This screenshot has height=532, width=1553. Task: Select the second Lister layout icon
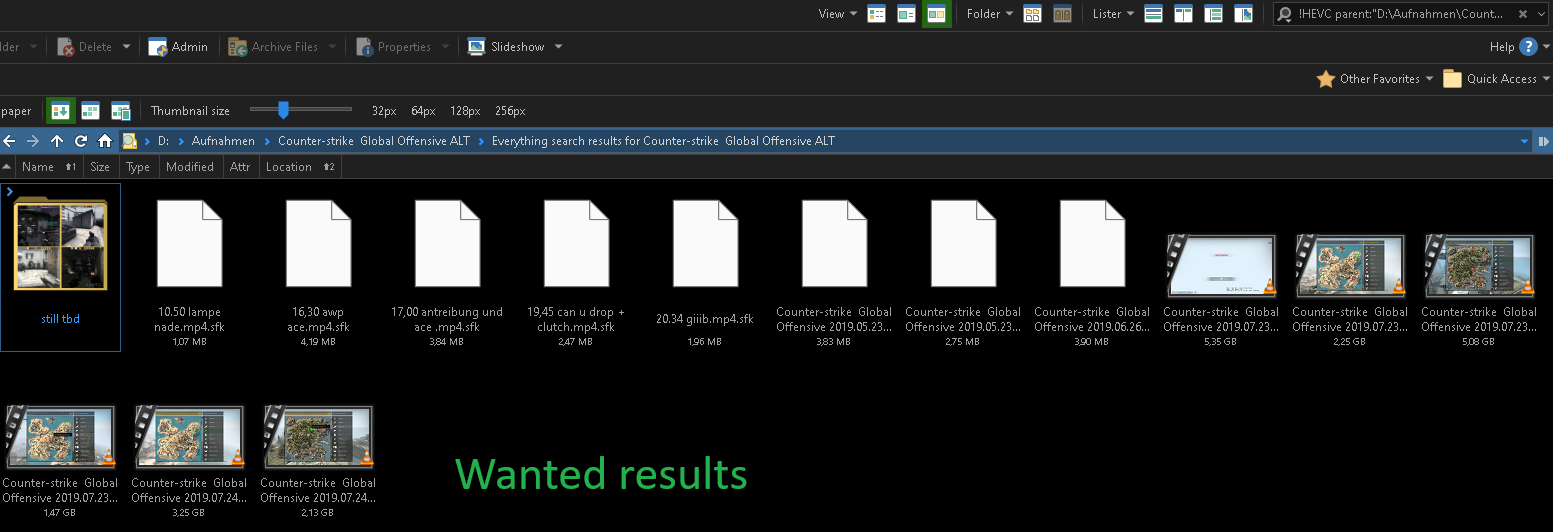[1183, 14]
